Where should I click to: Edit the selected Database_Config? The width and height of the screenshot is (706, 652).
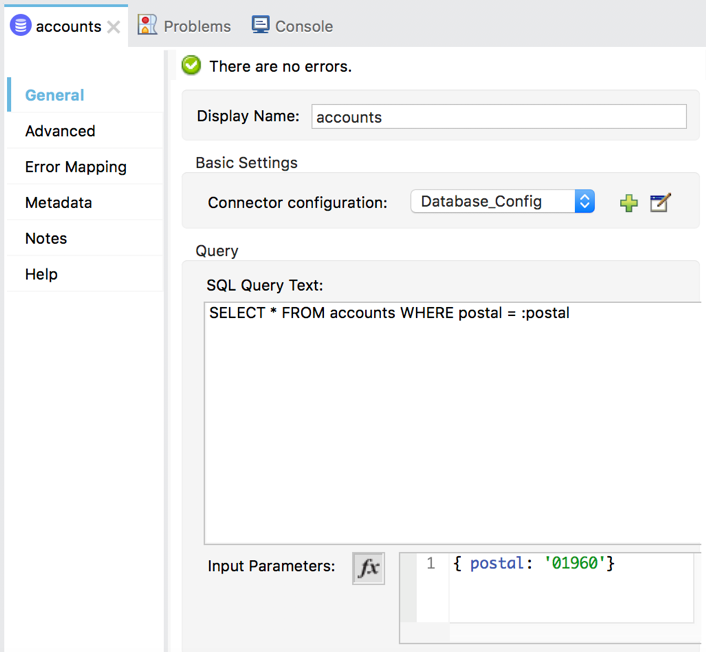[x=661, y=203]
